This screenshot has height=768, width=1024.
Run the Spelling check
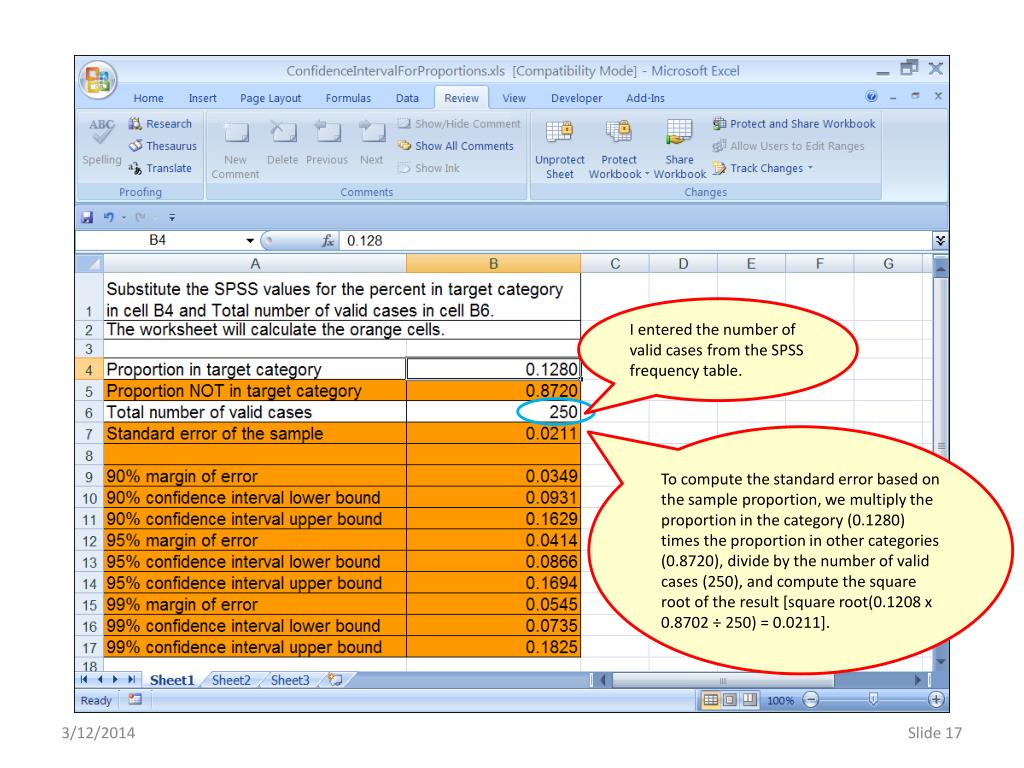[101, 141]
